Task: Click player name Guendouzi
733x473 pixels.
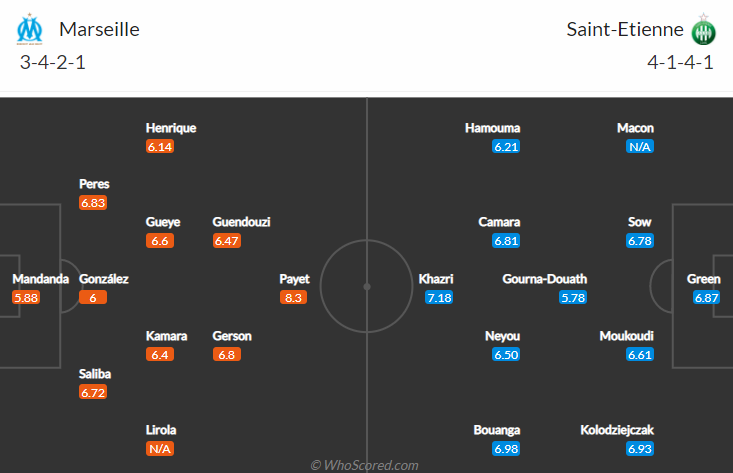Action: click(x=241, y=222)
